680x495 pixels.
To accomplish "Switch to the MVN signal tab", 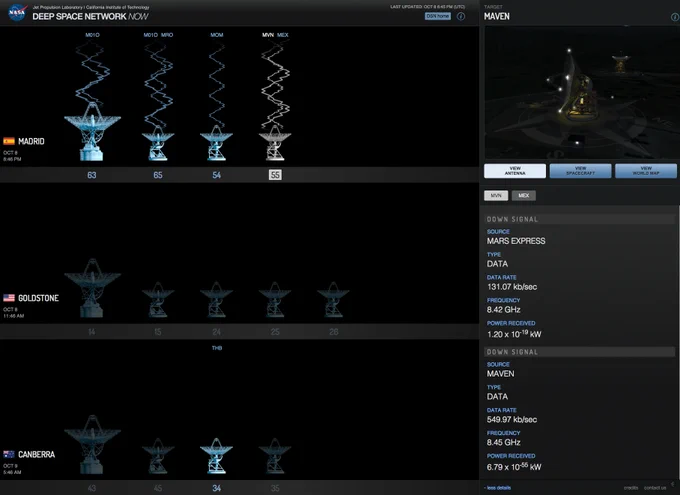I will point(496,196).
